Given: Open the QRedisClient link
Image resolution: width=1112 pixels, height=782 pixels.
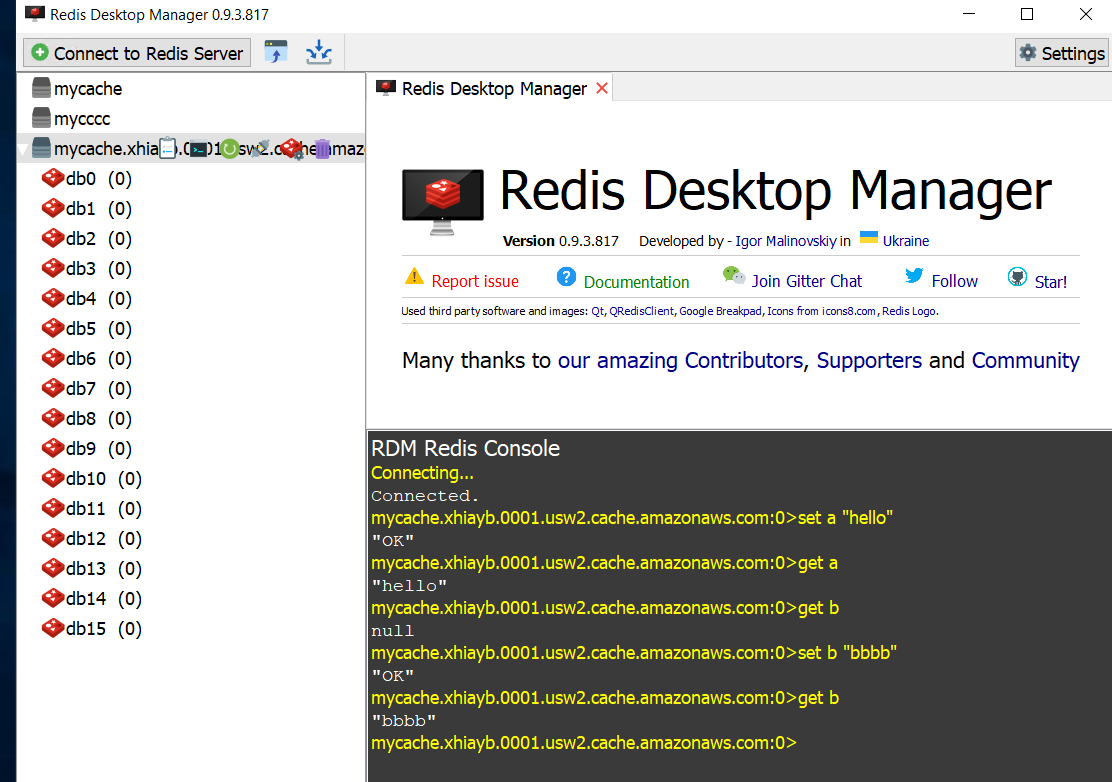Looking at the screenshot, I should pos(641,311).
